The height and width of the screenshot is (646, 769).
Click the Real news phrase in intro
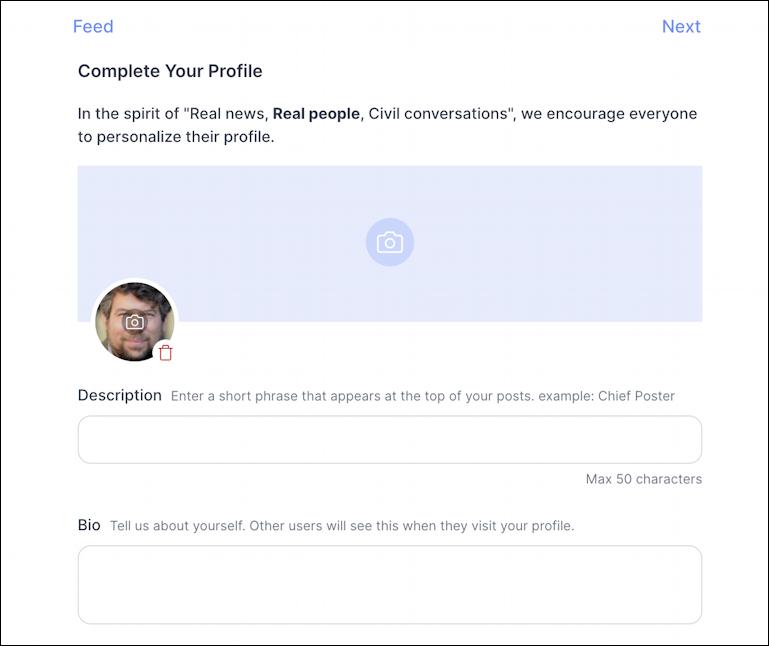(227, 114)
